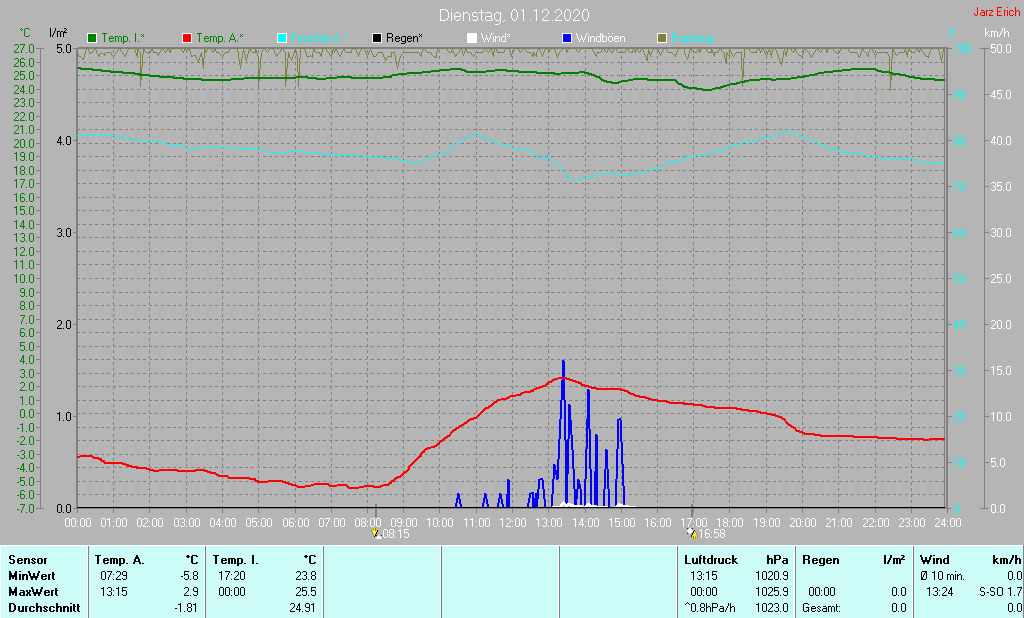This screenshot has width=1024, height=618.
Task: Click the olive Empfang legend swatch
Action: (662, 39)
